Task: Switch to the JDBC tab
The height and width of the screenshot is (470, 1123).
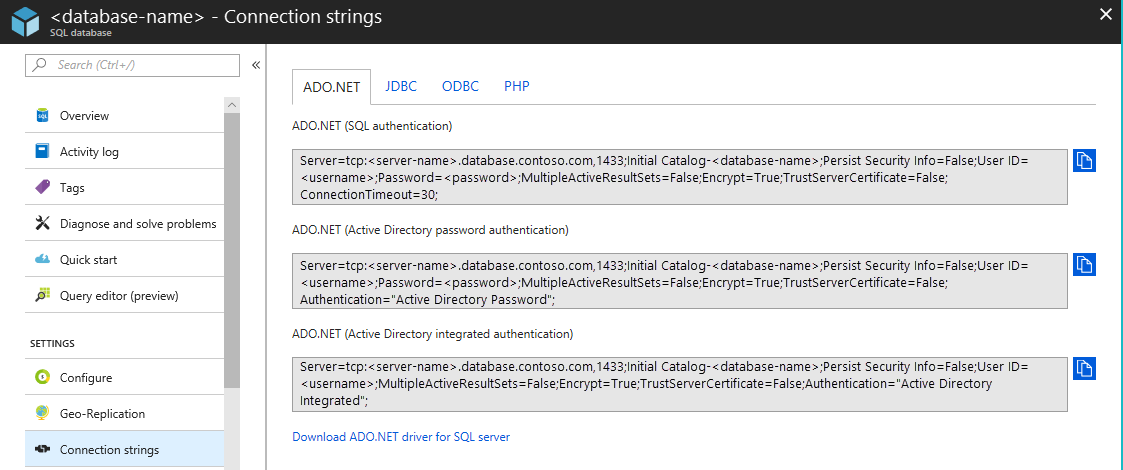Action: (401, 86)
